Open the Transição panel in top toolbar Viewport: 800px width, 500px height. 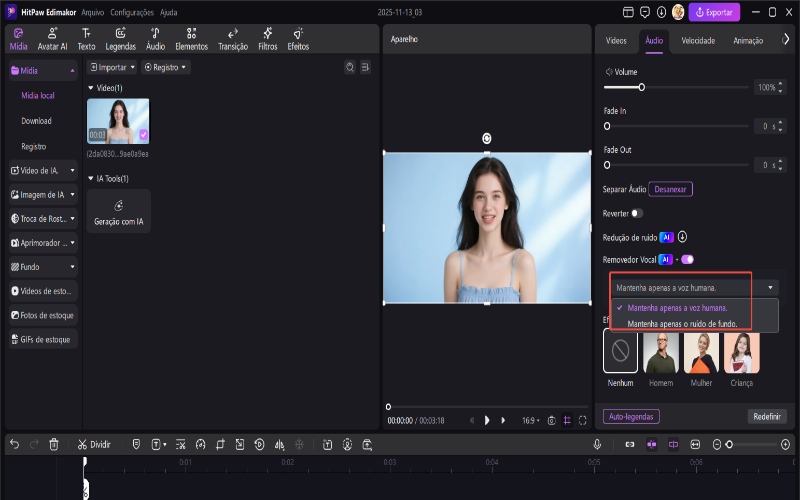click(233, 39)
